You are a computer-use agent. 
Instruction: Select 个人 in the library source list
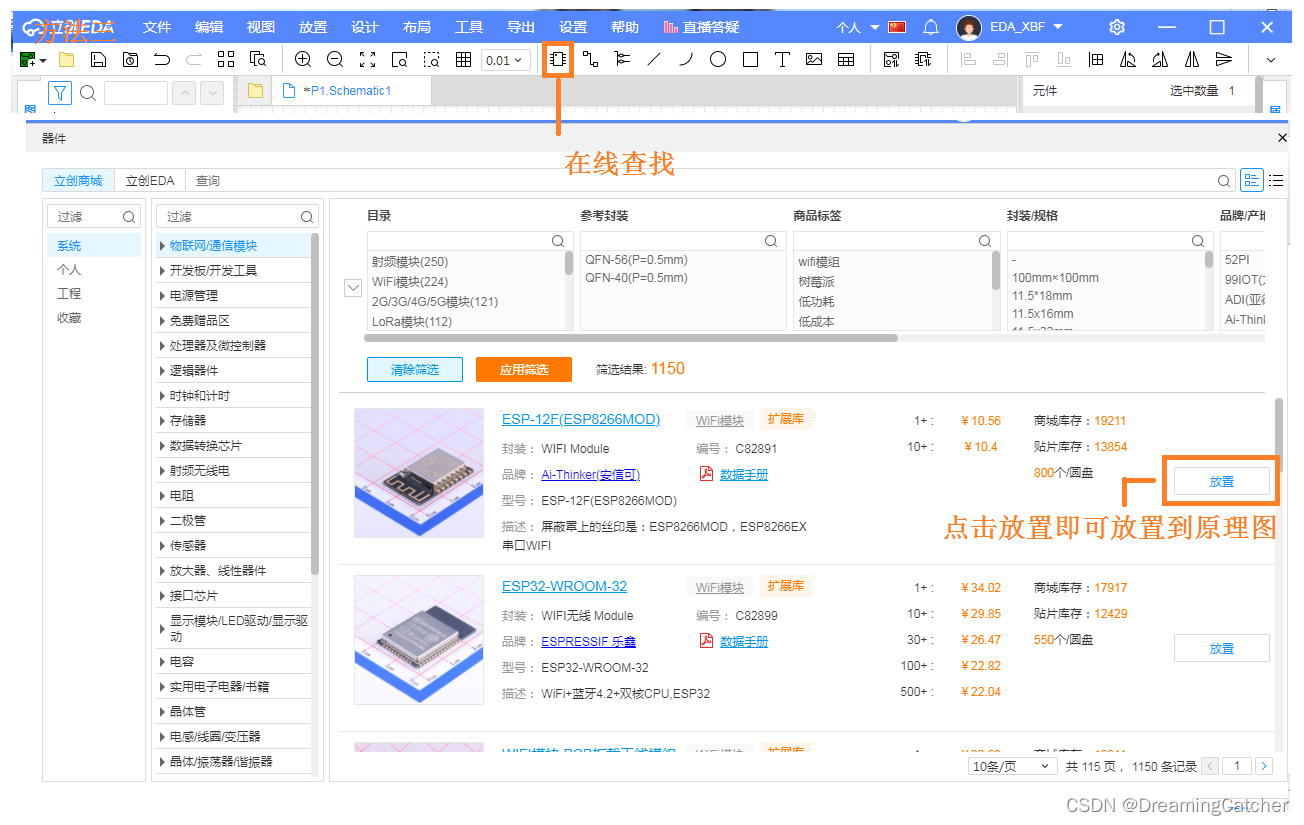tap(69, 269)
